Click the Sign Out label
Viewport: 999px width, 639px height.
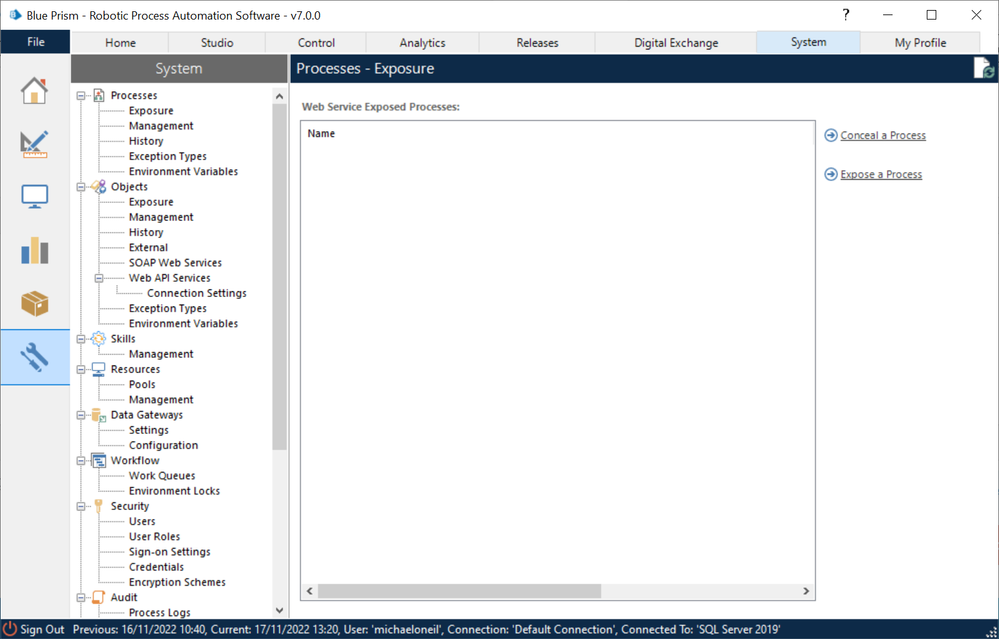(42, 629)
